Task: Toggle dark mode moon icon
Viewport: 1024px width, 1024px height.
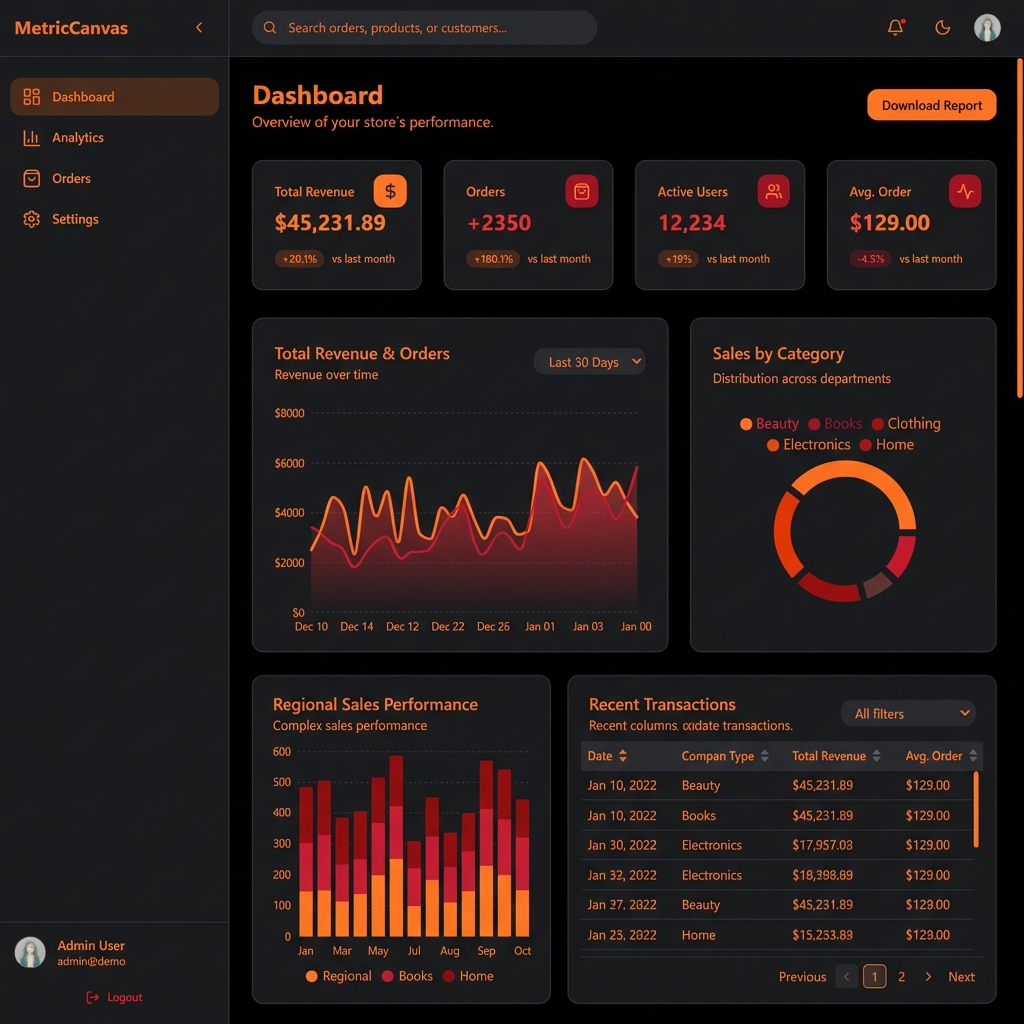Action: point(942,28)
